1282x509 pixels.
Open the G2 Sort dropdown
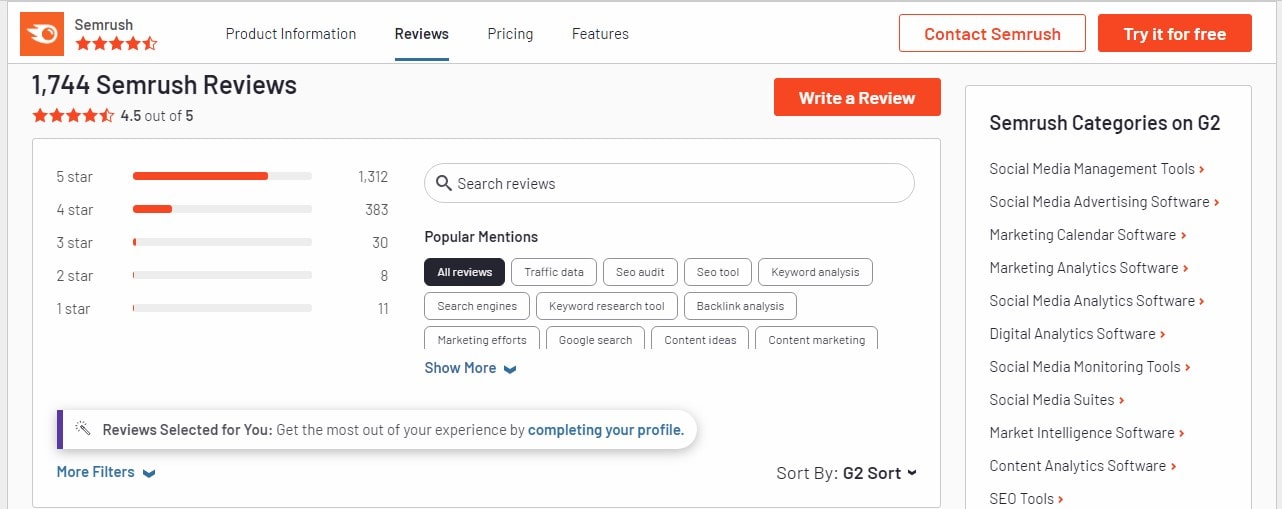pos(879,473)
